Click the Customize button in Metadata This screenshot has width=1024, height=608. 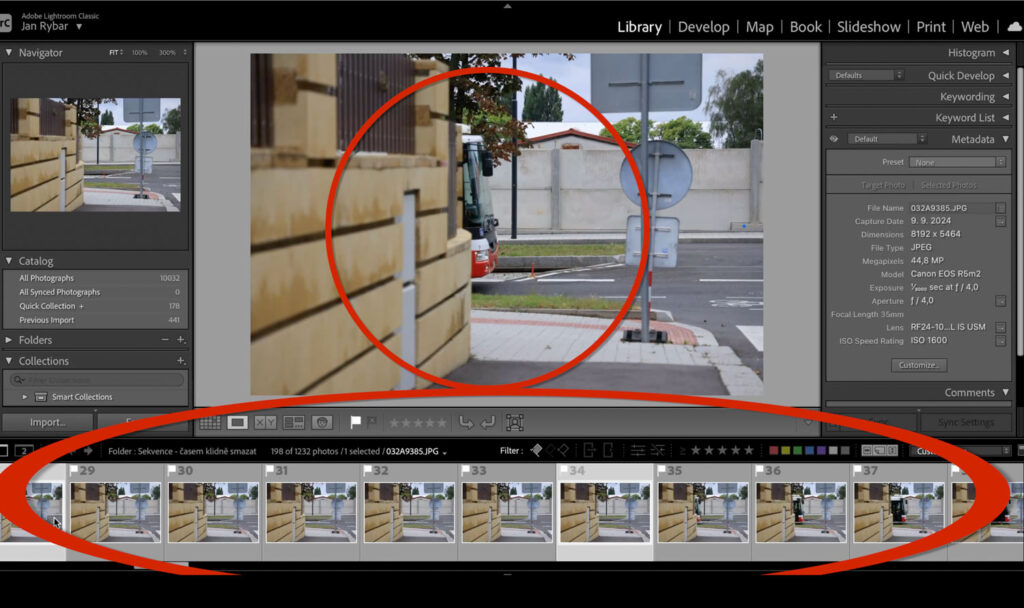(x=918, y=366)
